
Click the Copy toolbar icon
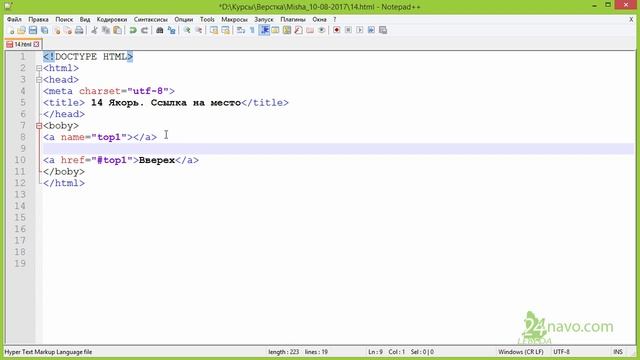point(106,30)
